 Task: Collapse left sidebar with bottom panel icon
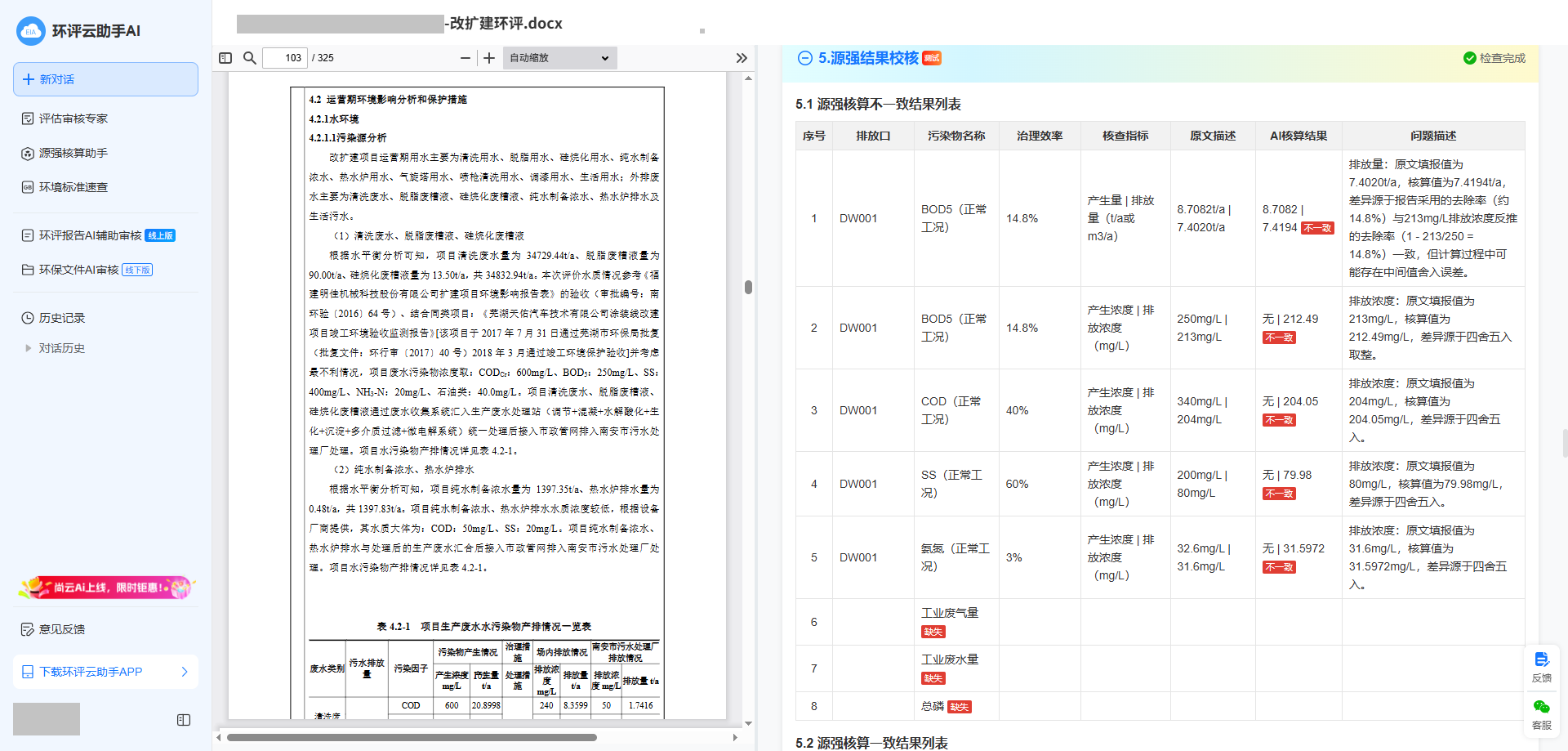coord(184,720)
